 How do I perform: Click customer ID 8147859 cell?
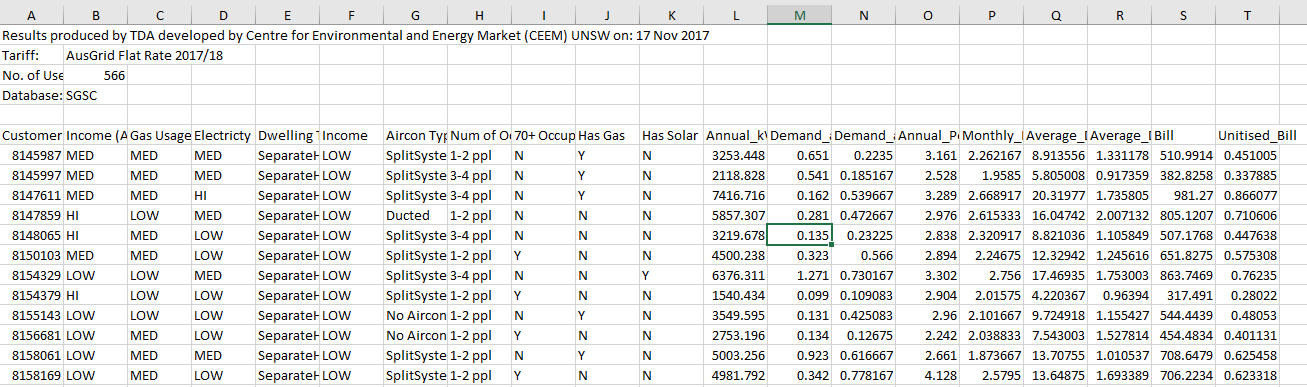pyautogui.click(x=33, y=216)
